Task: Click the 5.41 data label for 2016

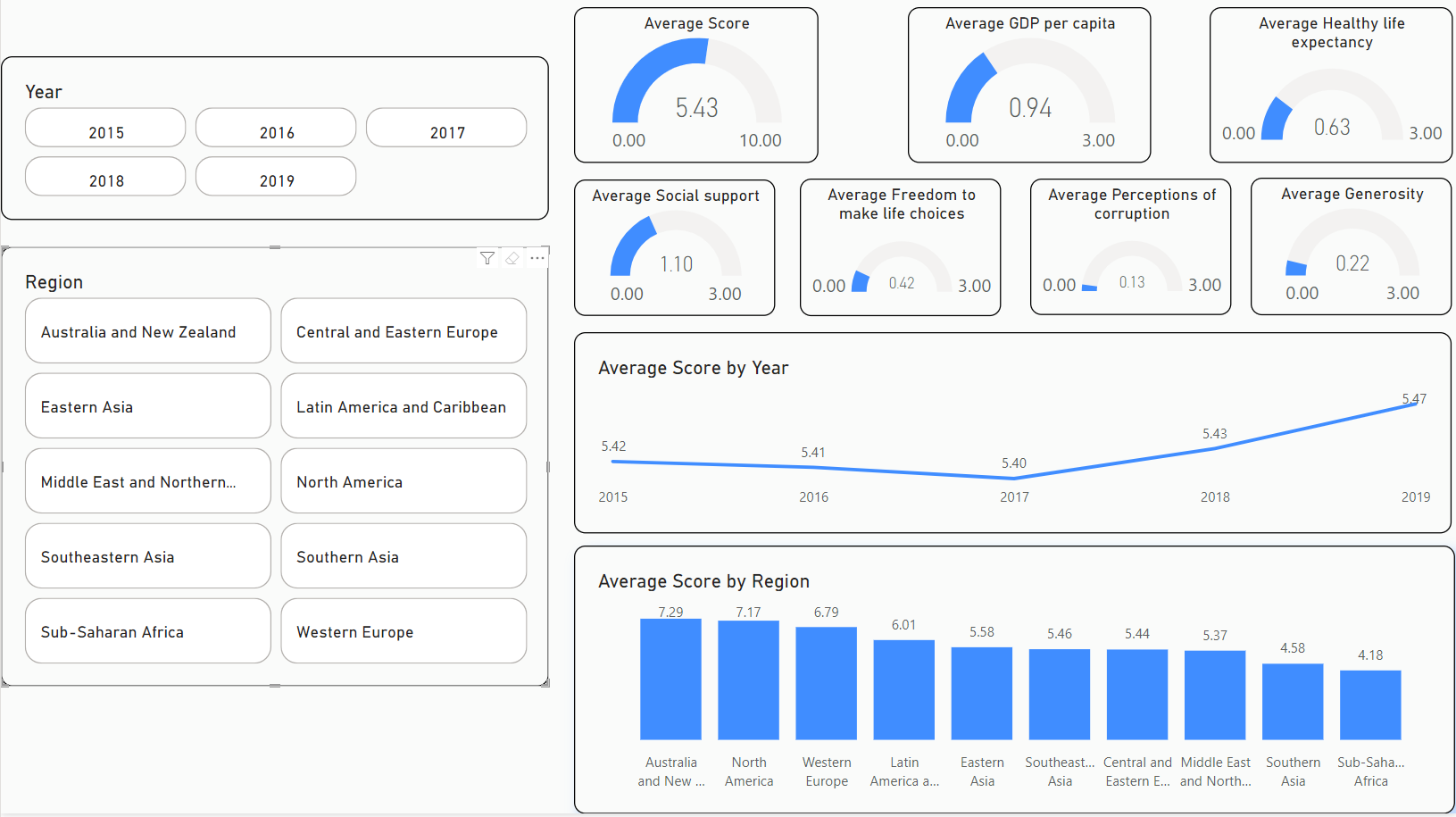Action: point(813,453)
